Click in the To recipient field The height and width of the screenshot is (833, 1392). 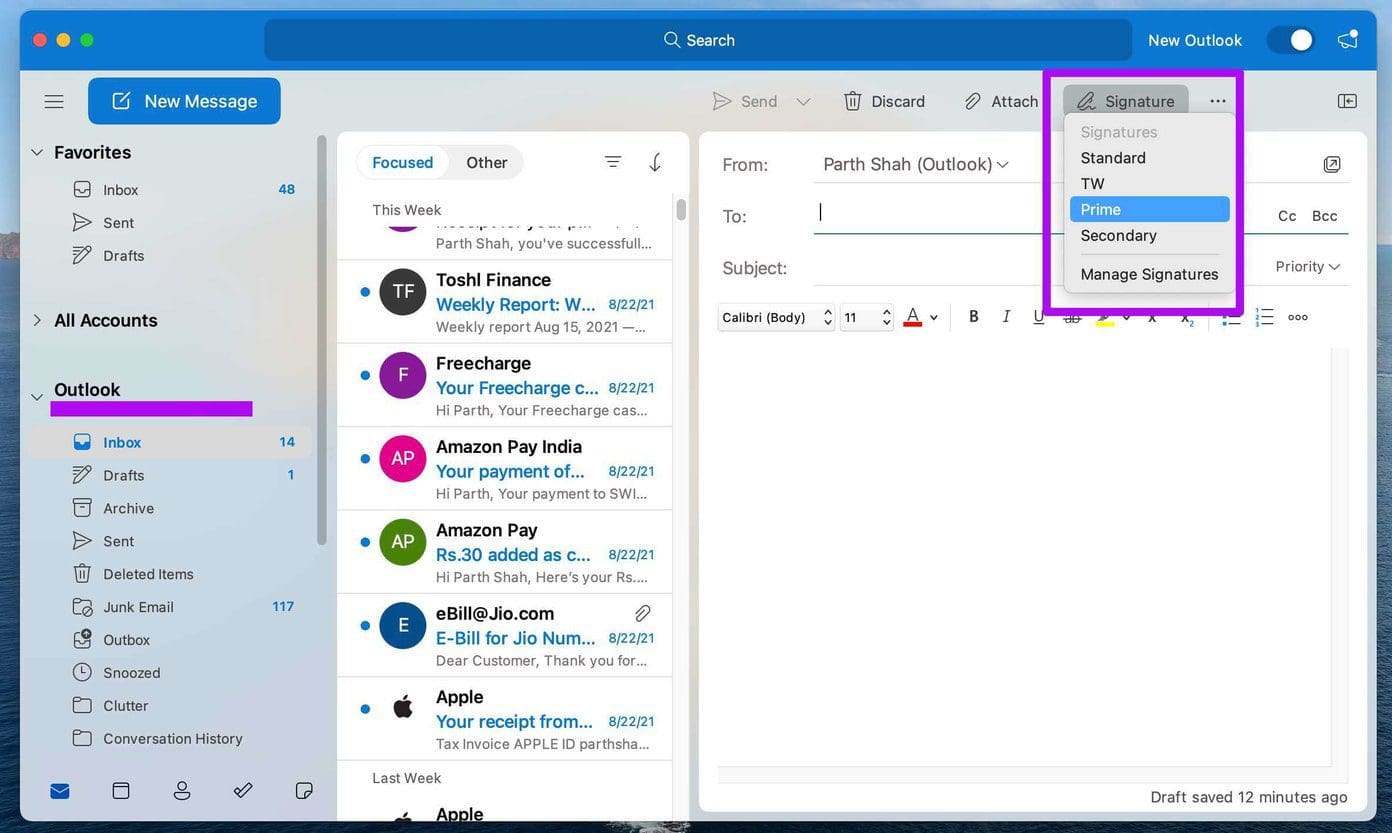point(940,214)
